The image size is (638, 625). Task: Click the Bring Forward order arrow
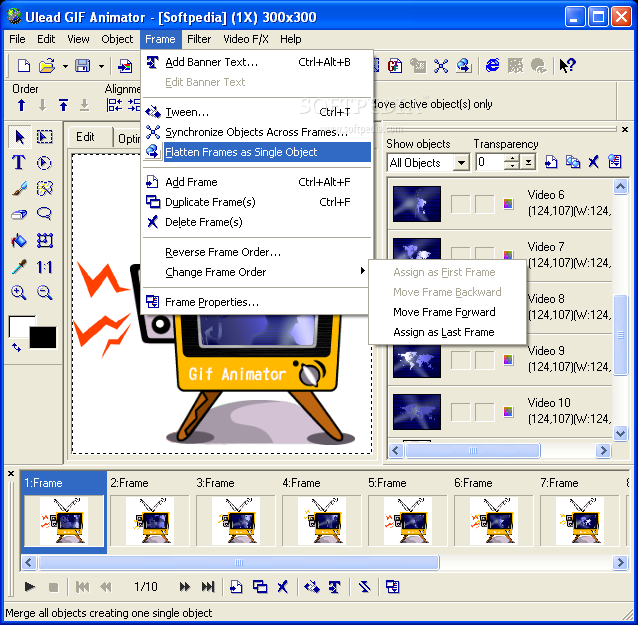pos(22,105)
